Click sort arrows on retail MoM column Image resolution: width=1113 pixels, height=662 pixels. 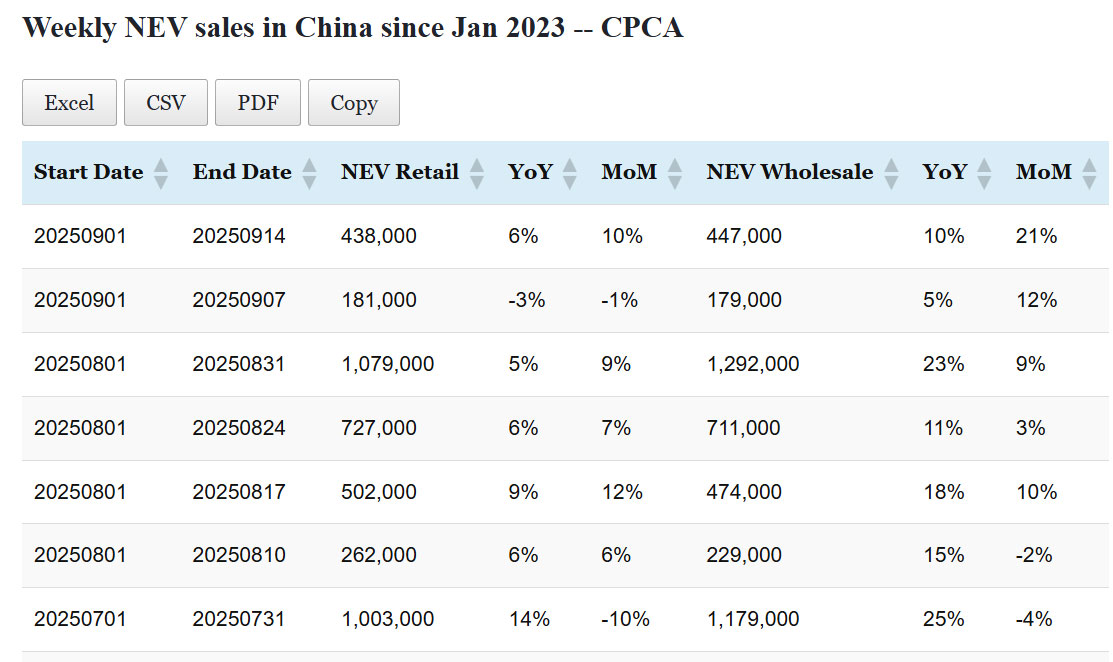point(675,173)
